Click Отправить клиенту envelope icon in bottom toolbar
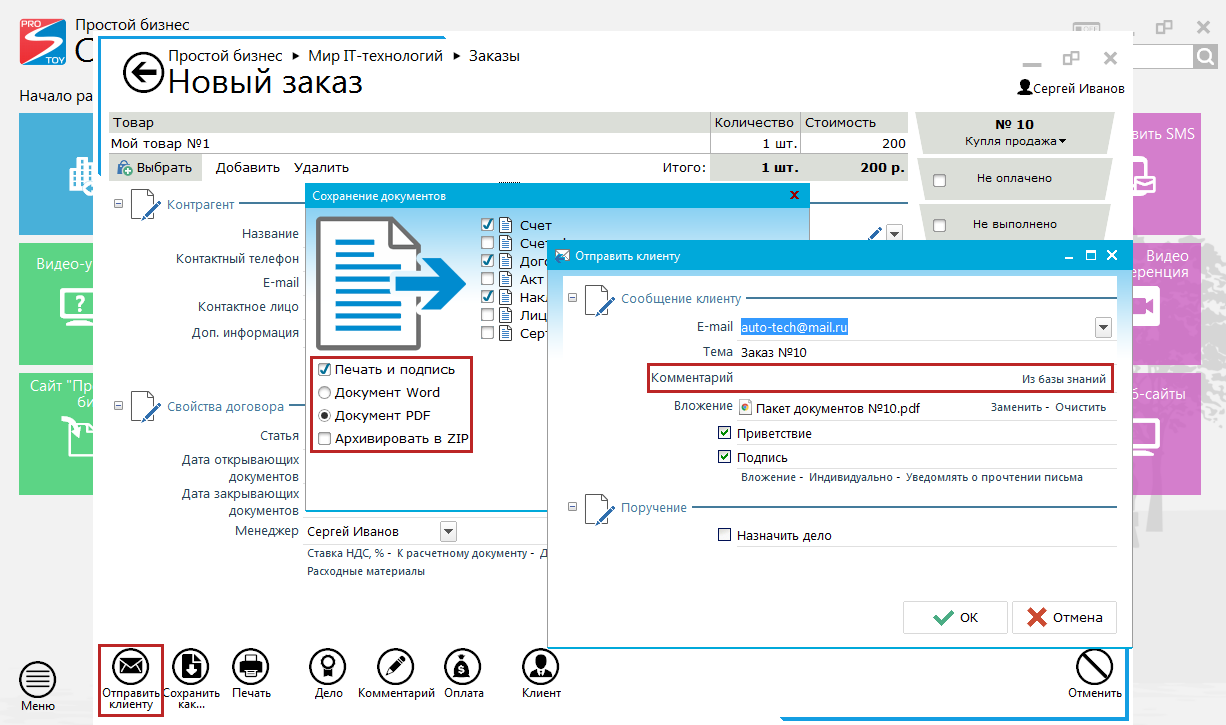 (x=130, y=666)
